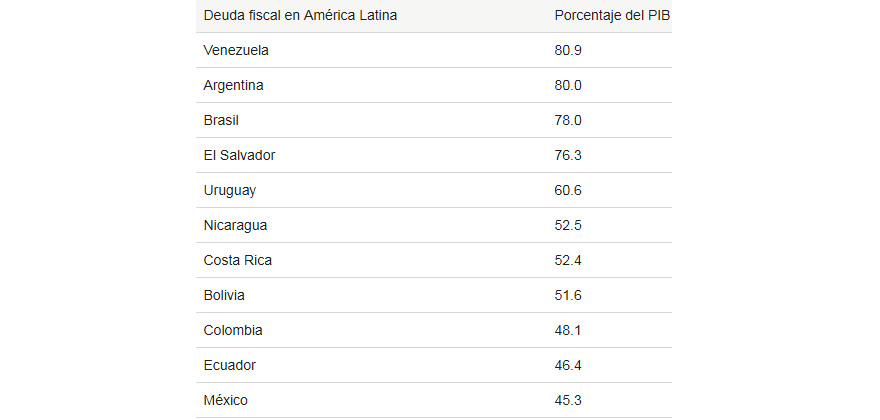Screen dimensions: 880x420
Task: Click on El Salvador in the table
Action: point(239,155)
